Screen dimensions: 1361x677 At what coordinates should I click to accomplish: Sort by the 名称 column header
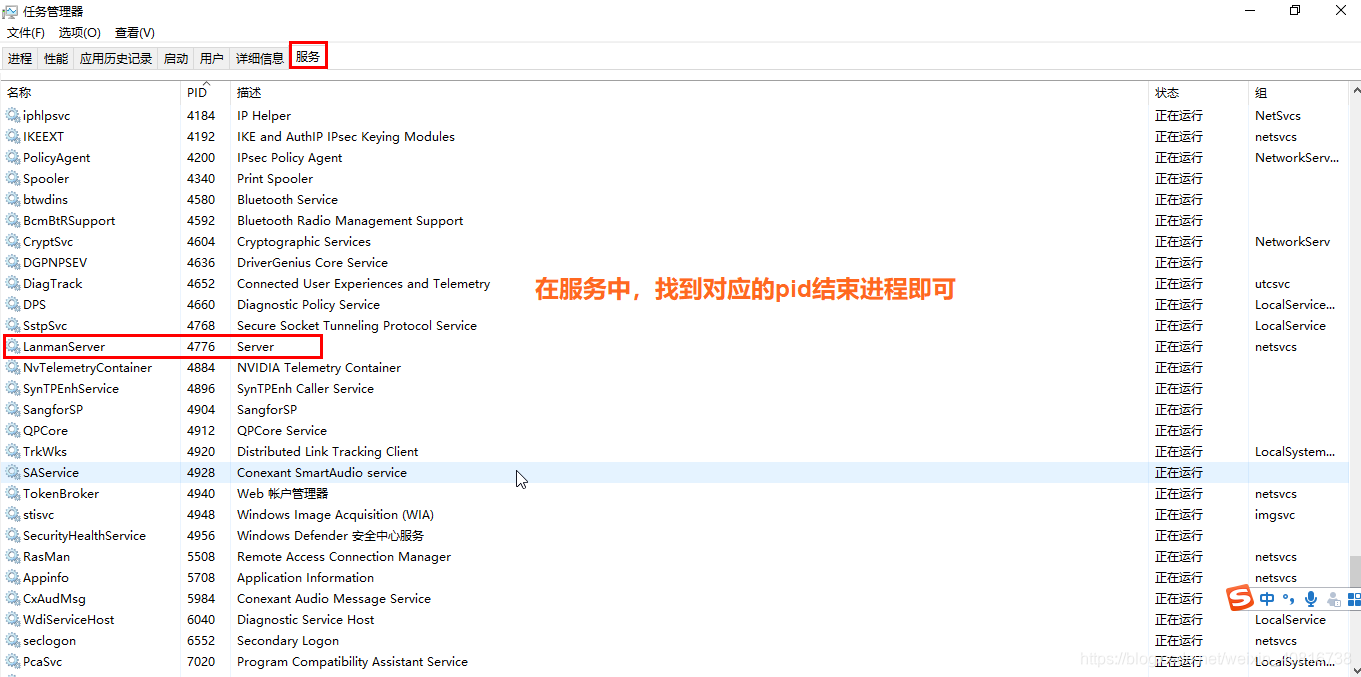[x=90, y=92]
